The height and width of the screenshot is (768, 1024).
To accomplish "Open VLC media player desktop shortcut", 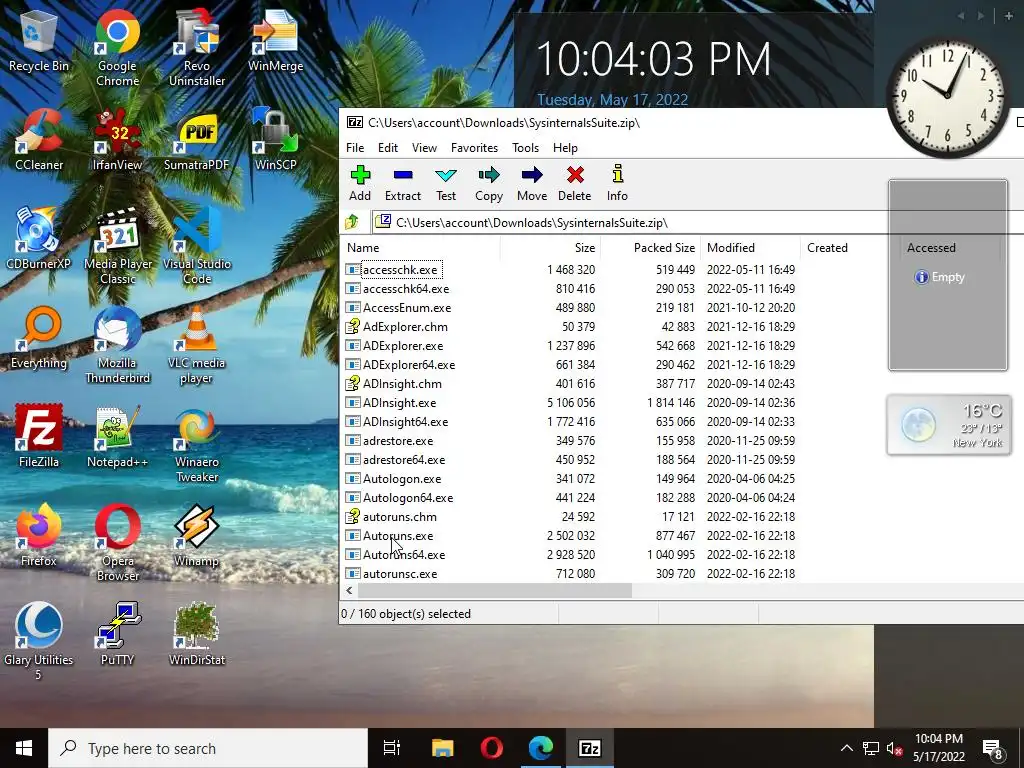I will 197,344.
